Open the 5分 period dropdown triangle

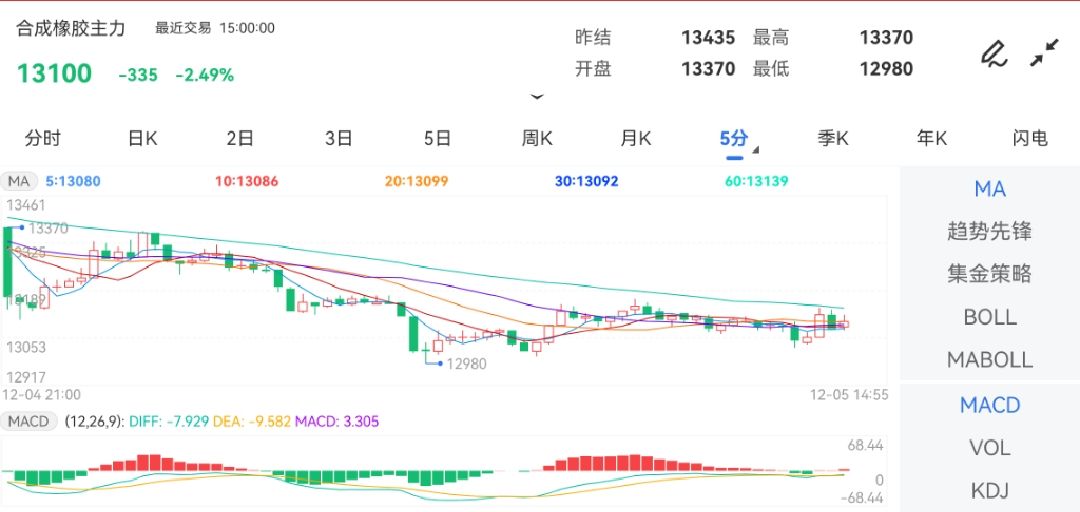click(x=755, y=150)
